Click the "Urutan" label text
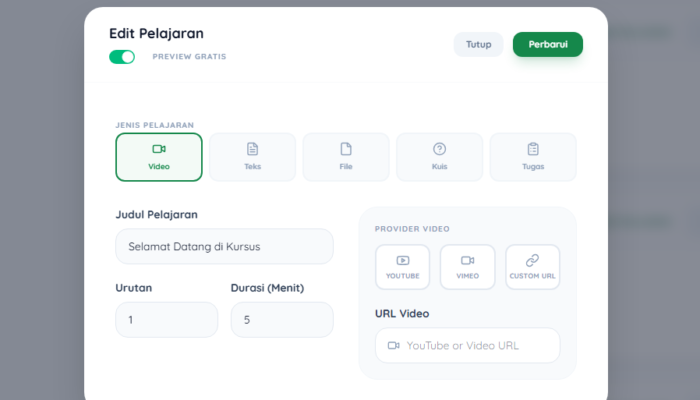The height and width of the screenshot is (400, 700). click(133, 288)
